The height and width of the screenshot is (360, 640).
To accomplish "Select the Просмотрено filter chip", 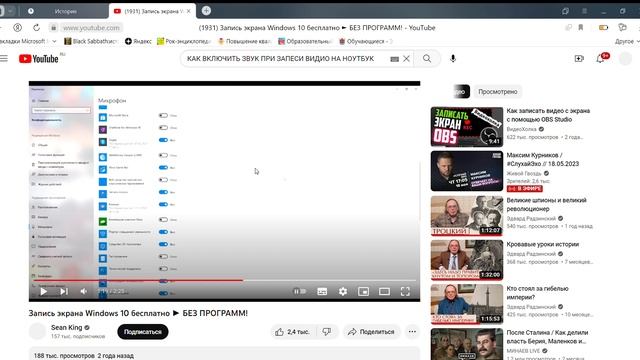I will click(498, 91).
